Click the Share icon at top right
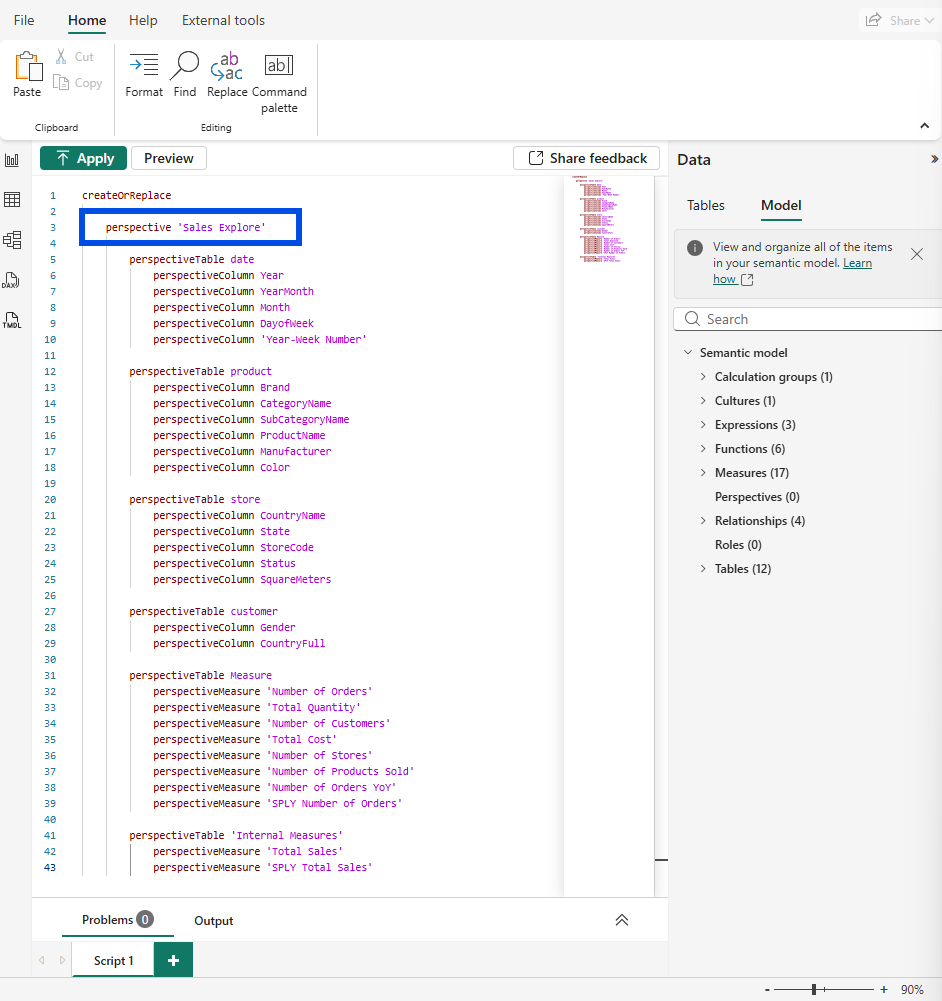The image size is (942, 1001). click(x=873, y=20)
